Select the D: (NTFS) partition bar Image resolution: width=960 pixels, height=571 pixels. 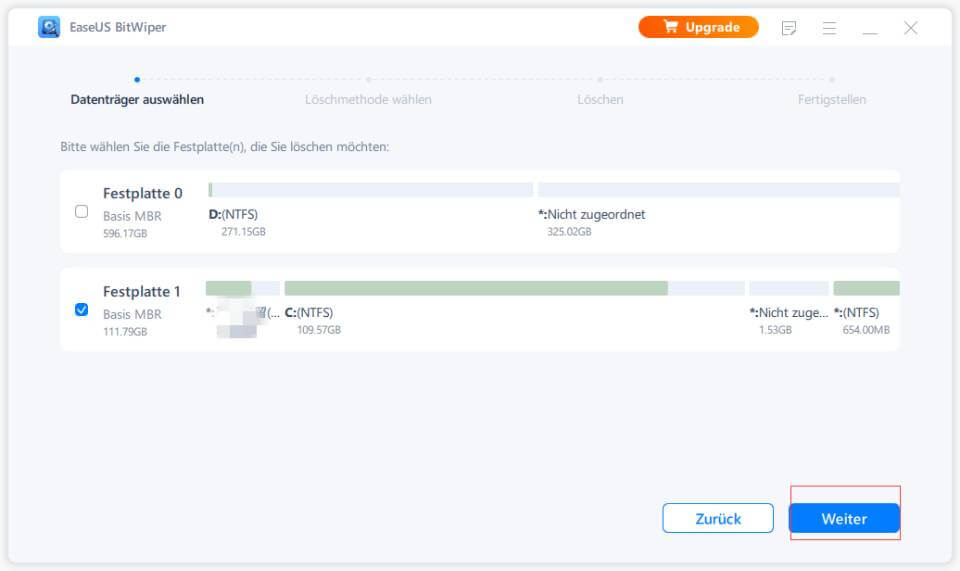click(x=370, y=190)
